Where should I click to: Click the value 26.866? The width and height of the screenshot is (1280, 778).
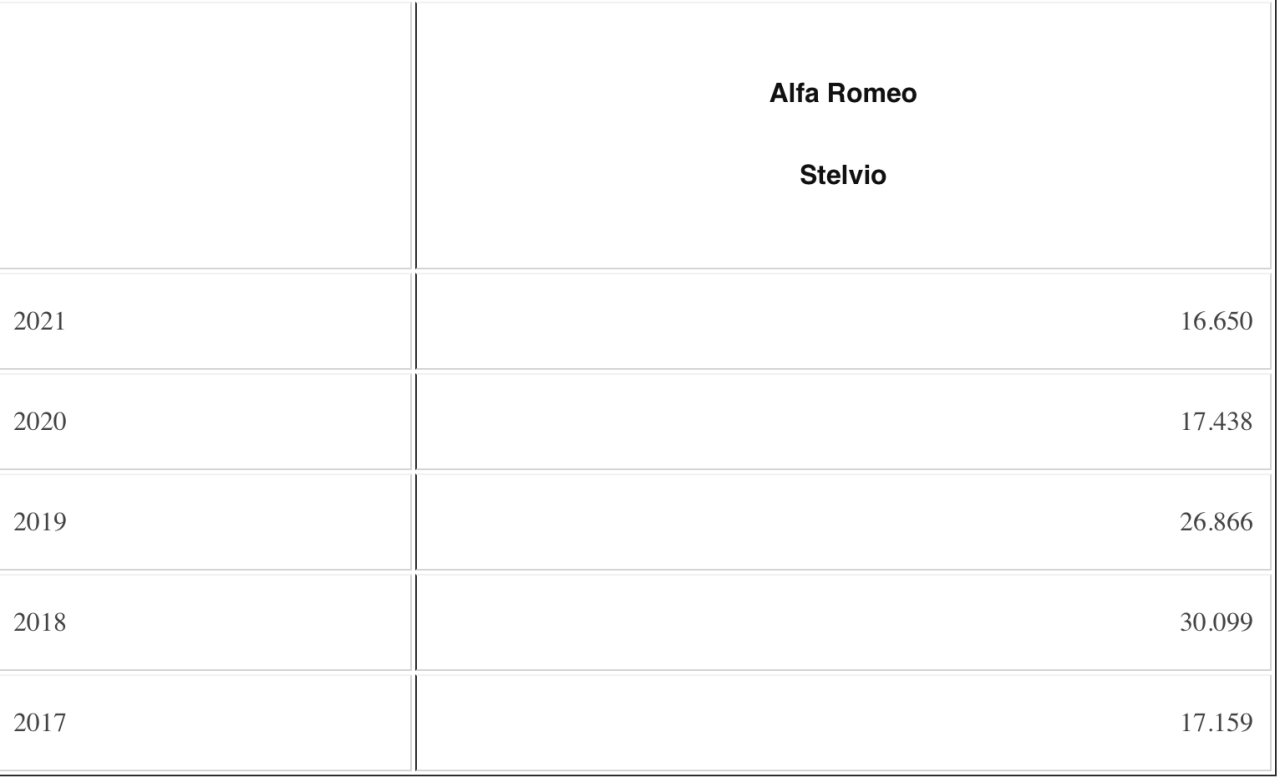pyautogui.click(x=1217, y=522)
